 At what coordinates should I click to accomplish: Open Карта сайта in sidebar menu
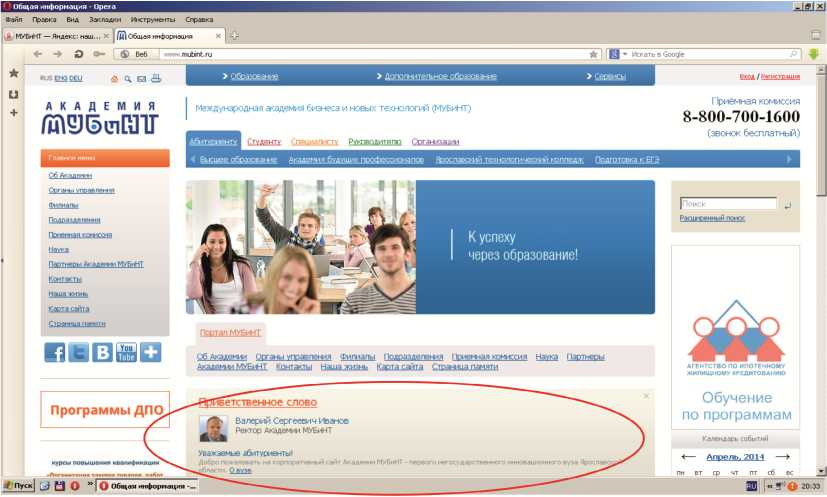[x=69, y=309]
